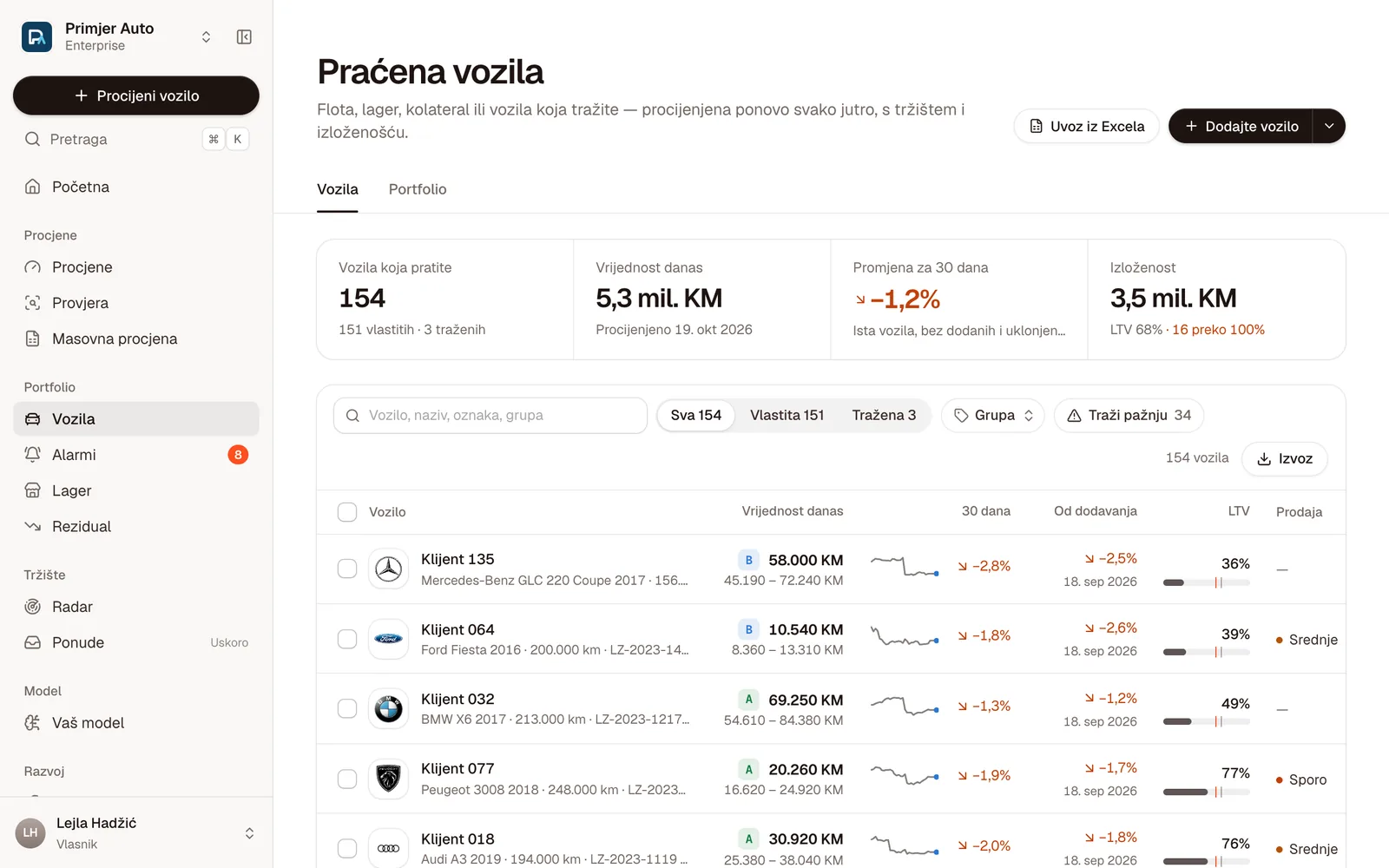Click Uvoz iz Excela button
Image resolution: width=1389 pixels, height=868 pixels.
(1086, 126)
